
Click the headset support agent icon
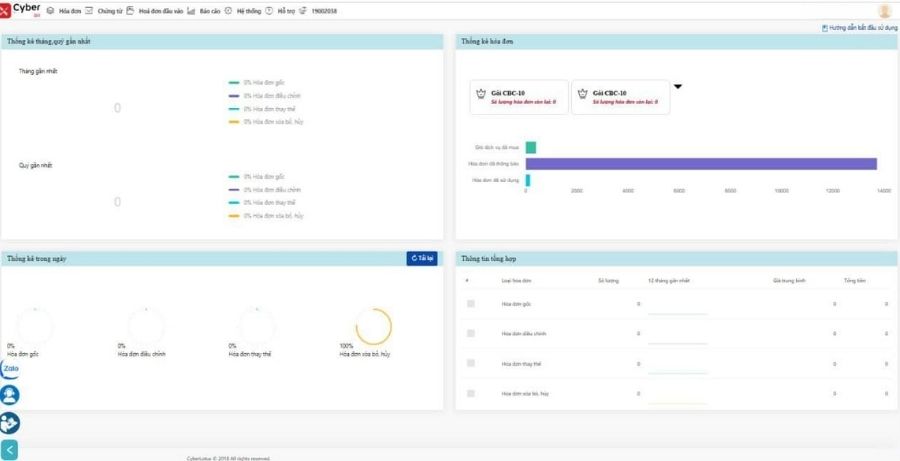pyautogui.click(x=10, y=395)
